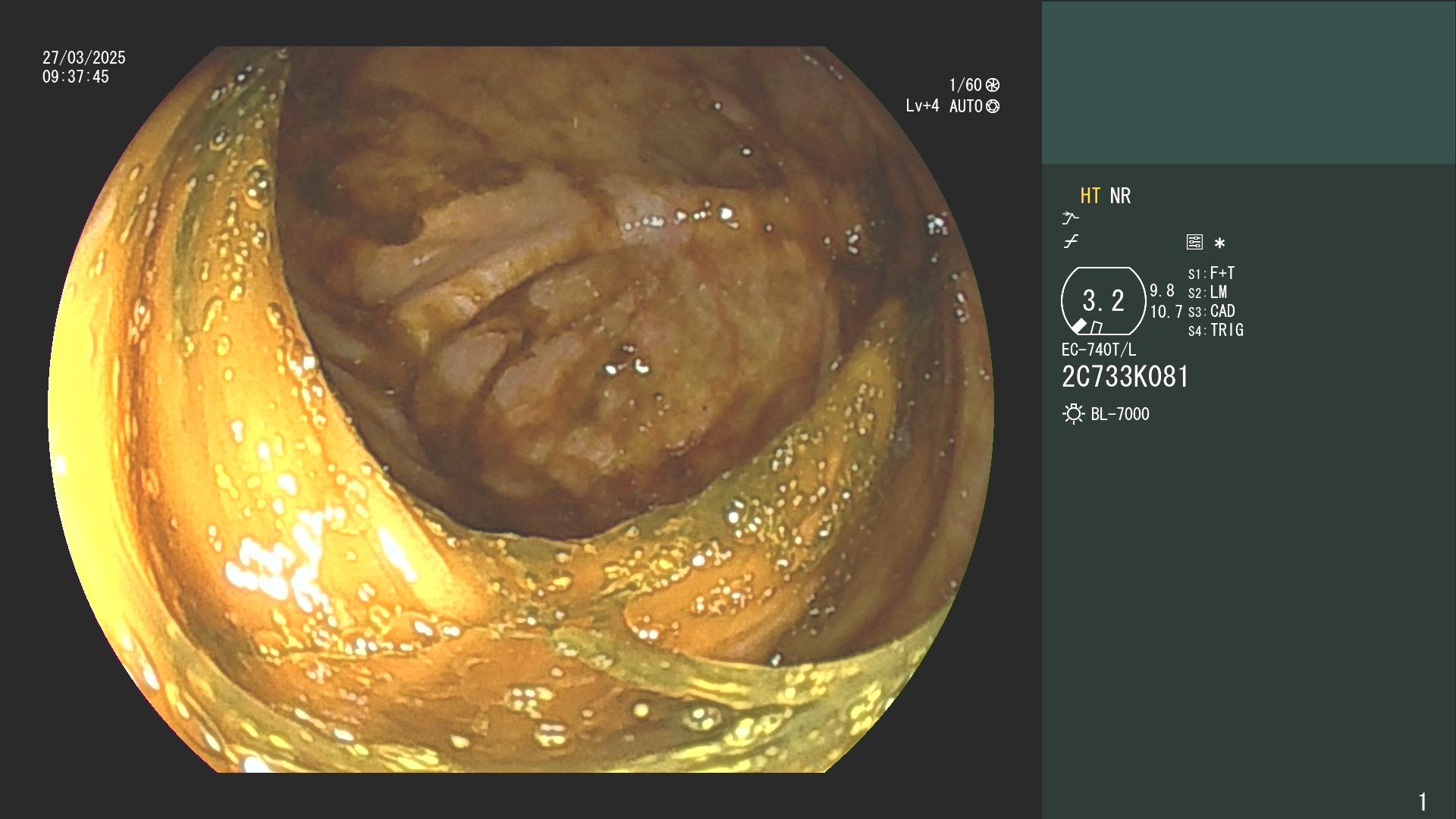
Task: Click the BL-7000 light source label
Action: (1120, 414)
